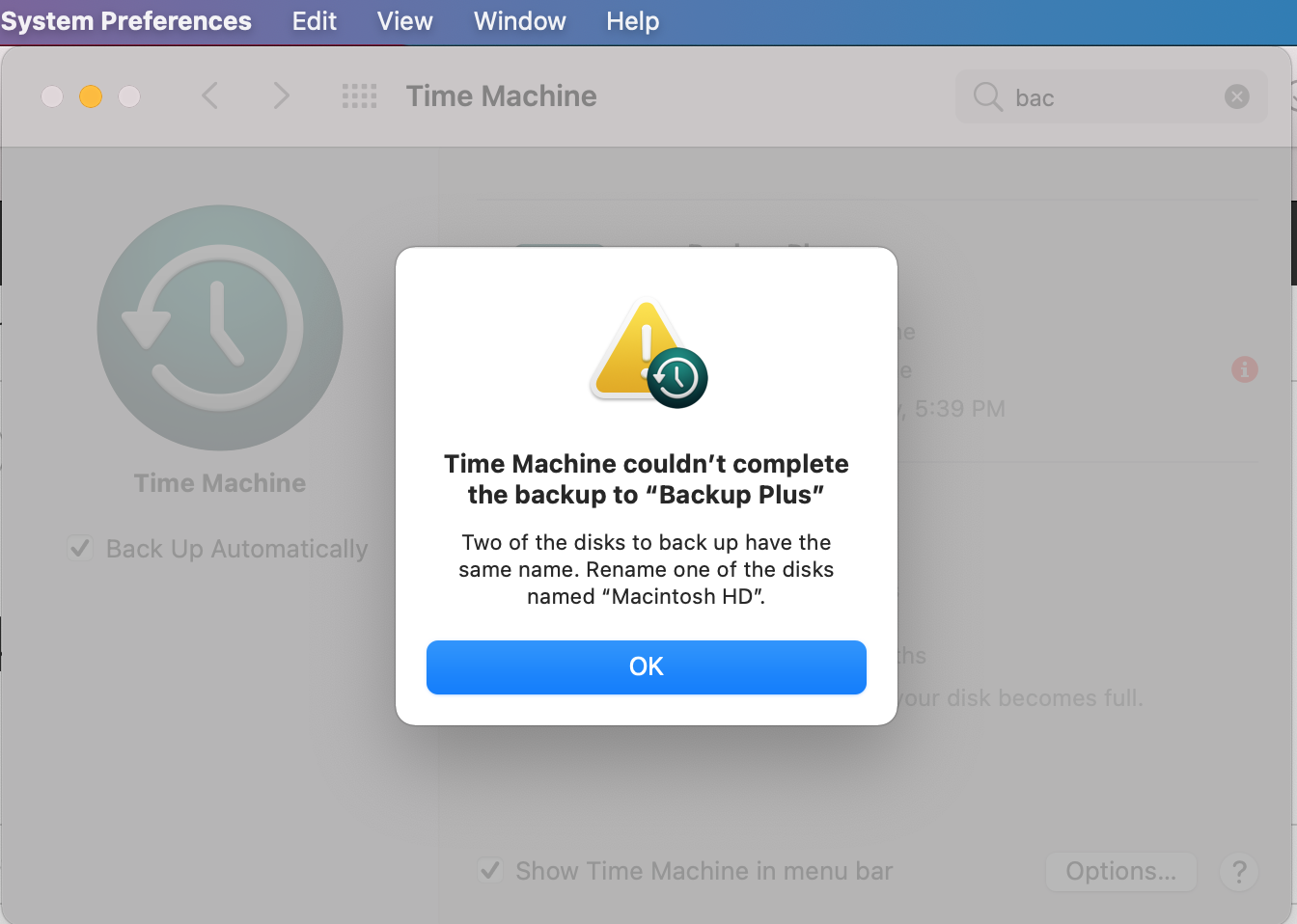Open the Help menu

pyautogui.click(x=633, y=21)
